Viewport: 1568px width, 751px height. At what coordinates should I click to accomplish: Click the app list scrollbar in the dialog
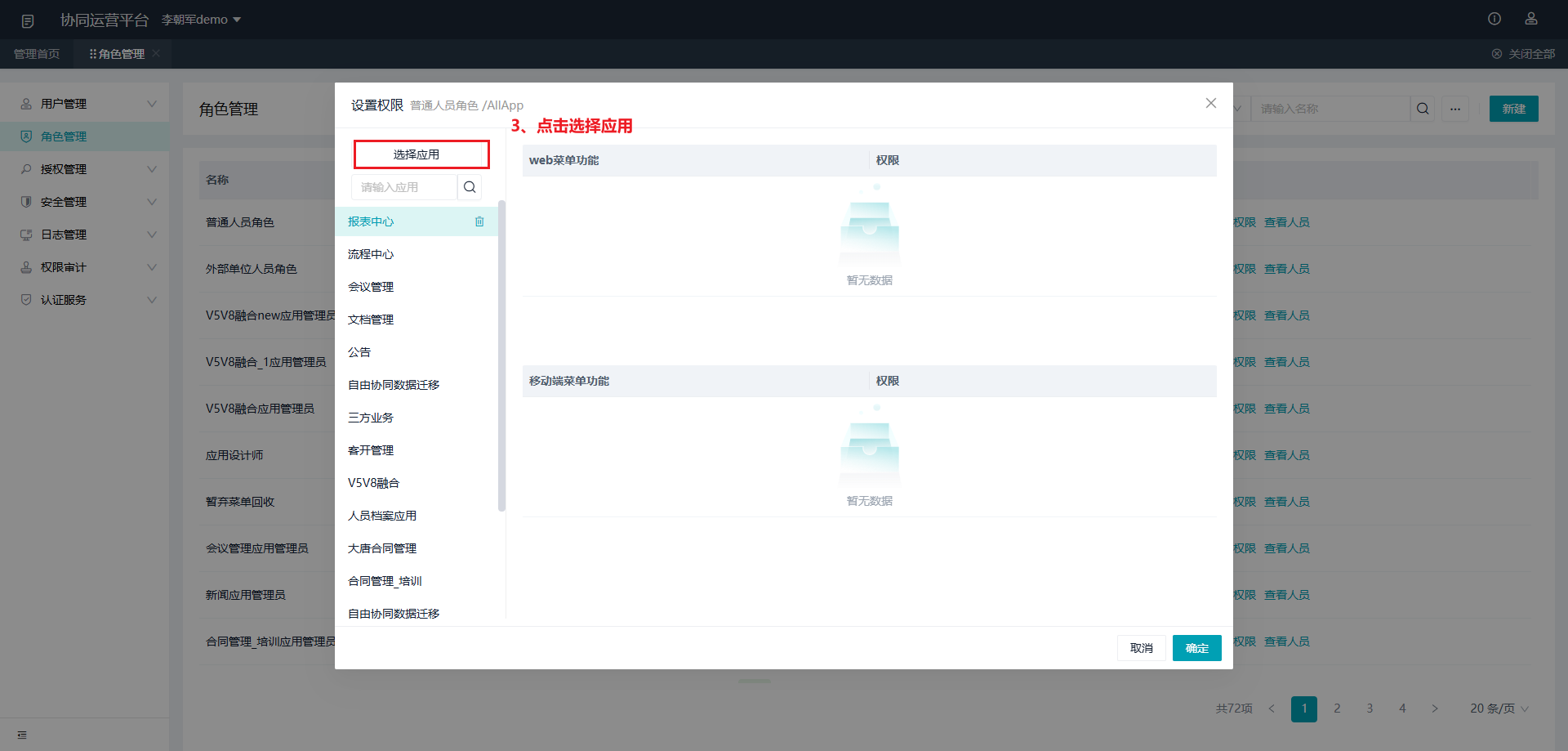501,355
